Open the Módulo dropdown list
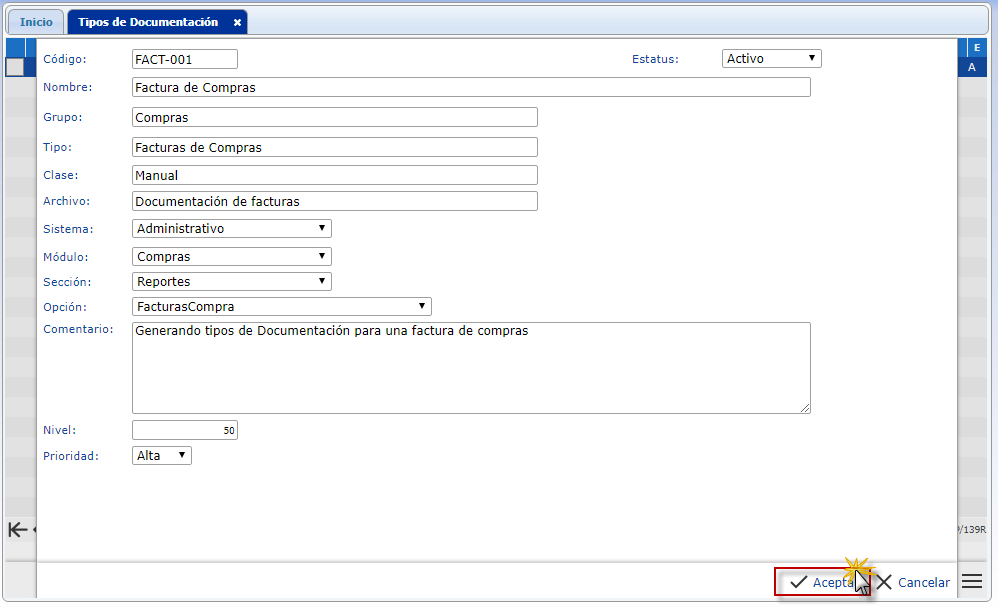Screen dimensions: 998x607 tap(231, 257)
